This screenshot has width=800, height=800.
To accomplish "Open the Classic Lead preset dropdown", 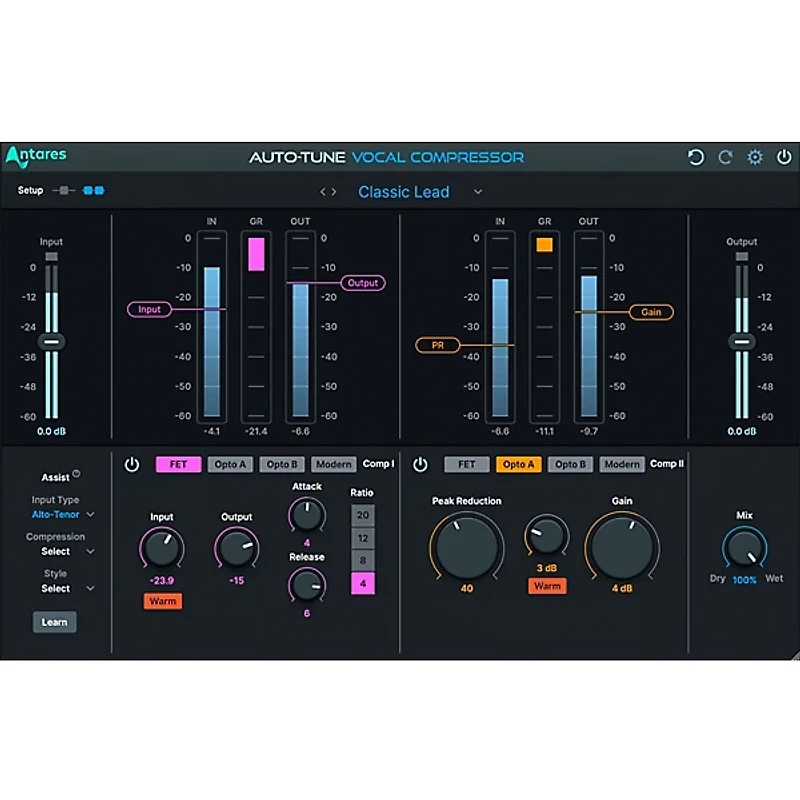I will point(478,192).
